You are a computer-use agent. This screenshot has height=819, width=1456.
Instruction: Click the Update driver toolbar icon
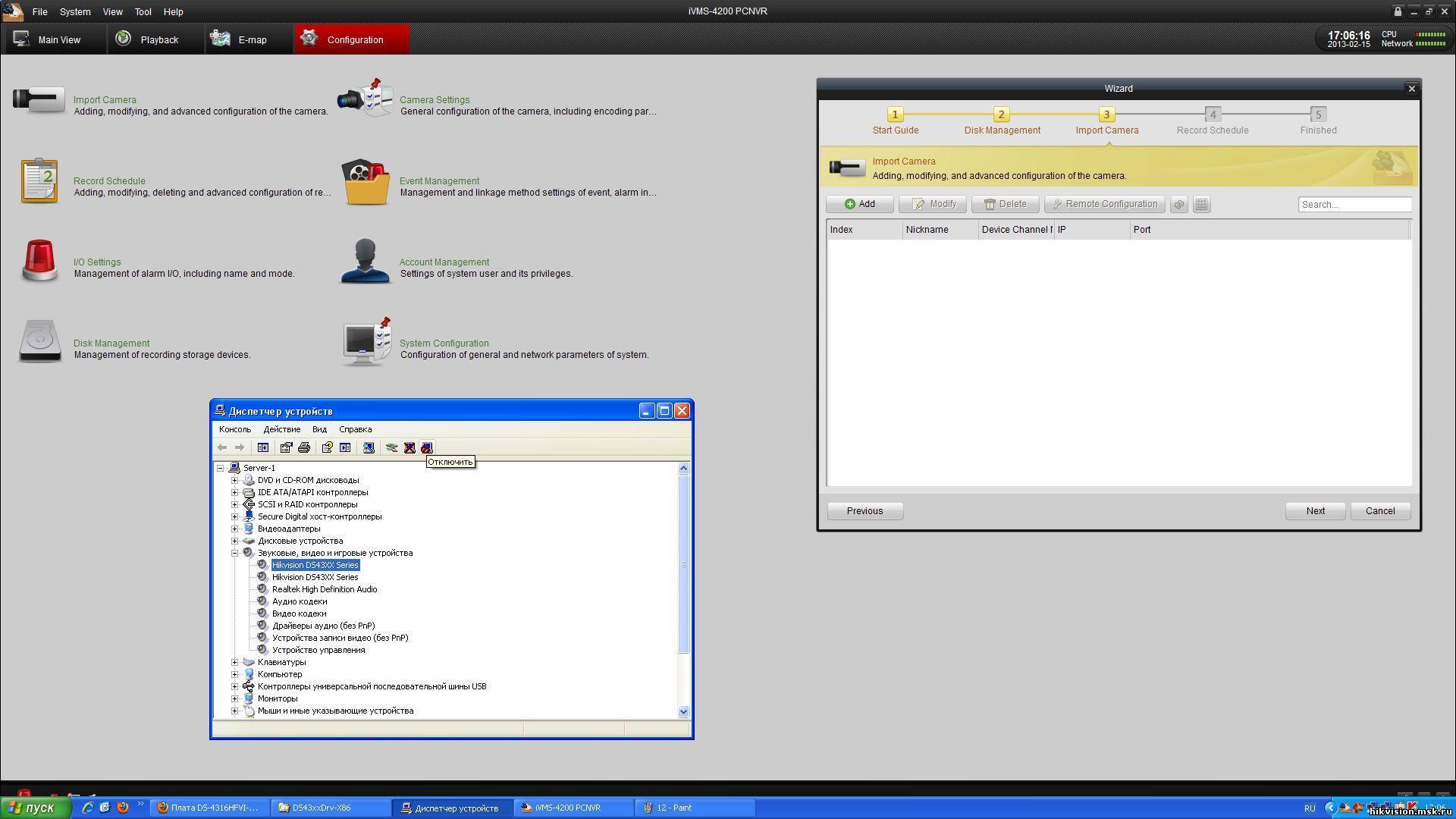[391, 447]
